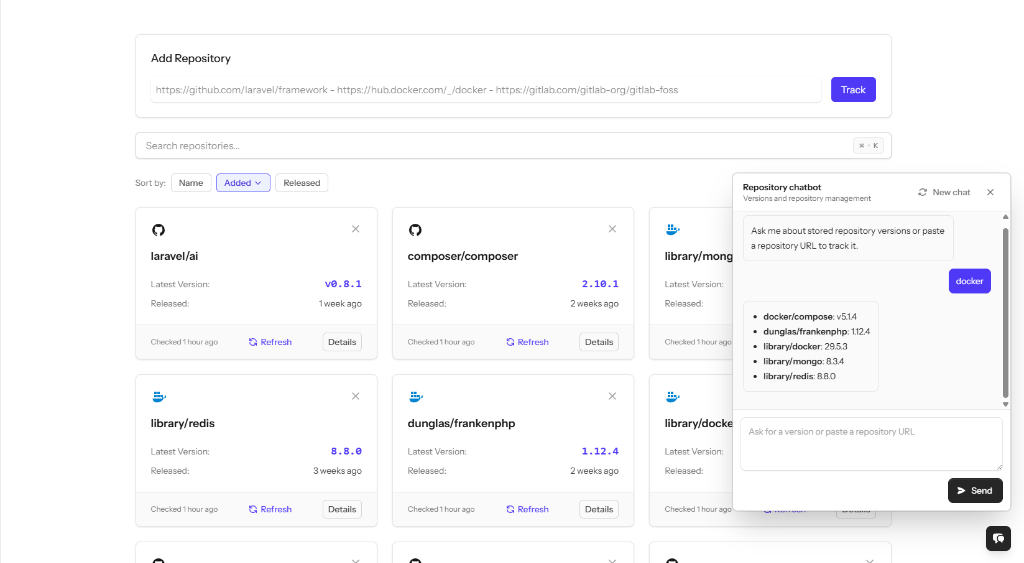Viewport: 1024px width, 563px height.
Task: Remove the dunglas/frankenphp repository card
Action: pos(612,396)
